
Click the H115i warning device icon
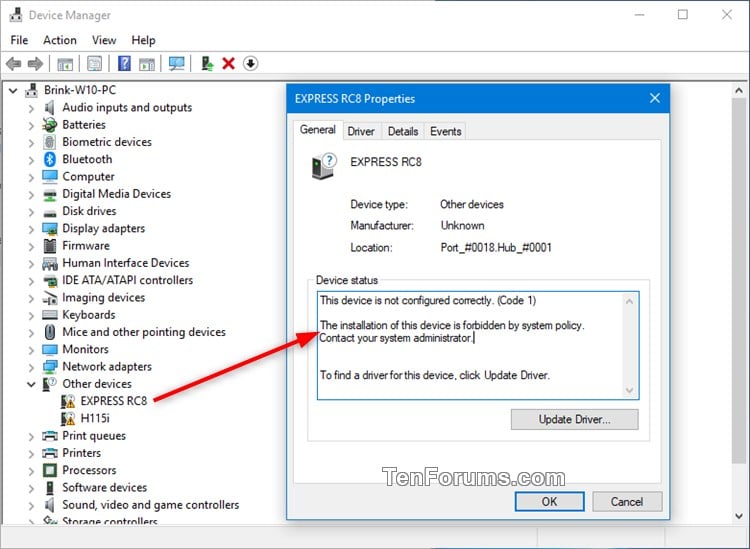[x=68, y=418]
